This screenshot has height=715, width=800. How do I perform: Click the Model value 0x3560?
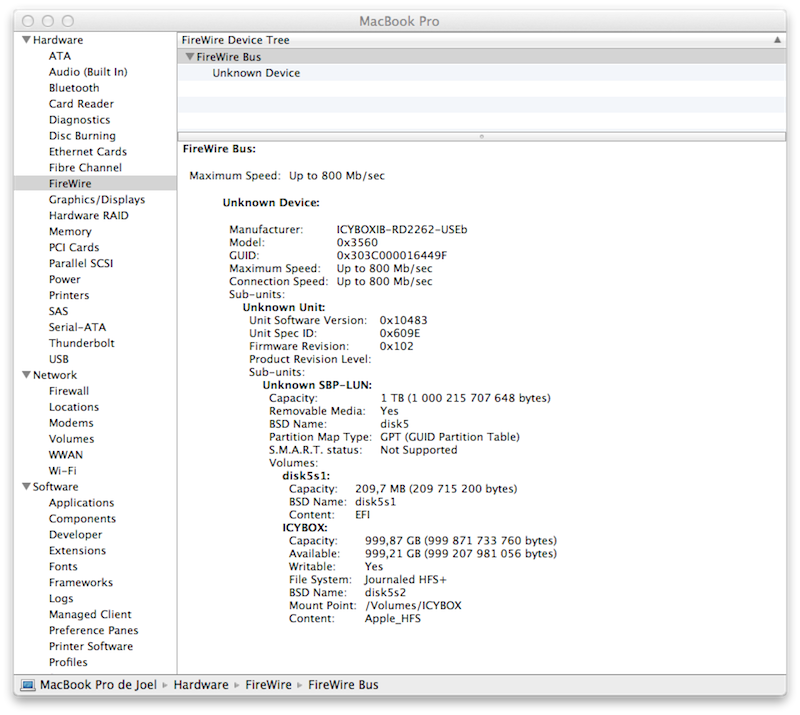(357, 242)
